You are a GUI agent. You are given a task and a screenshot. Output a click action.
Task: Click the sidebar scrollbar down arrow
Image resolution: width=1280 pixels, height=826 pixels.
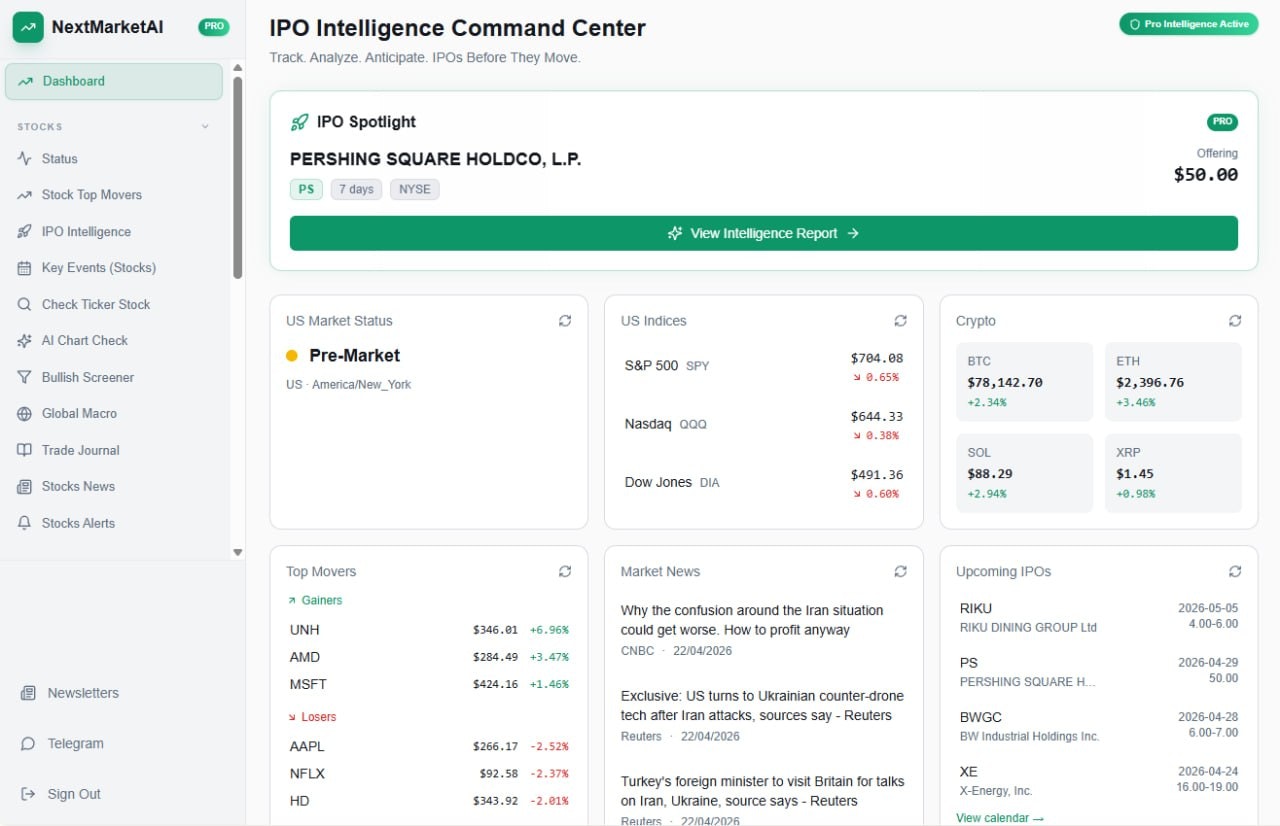238,552
